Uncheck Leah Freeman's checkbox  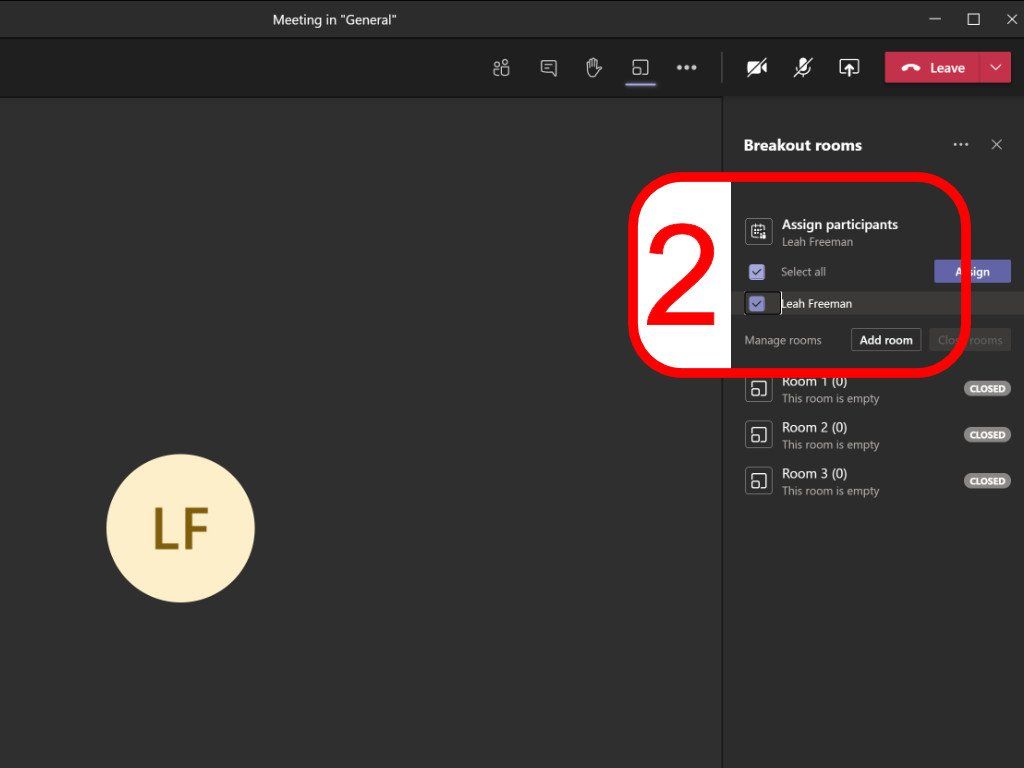759,302
